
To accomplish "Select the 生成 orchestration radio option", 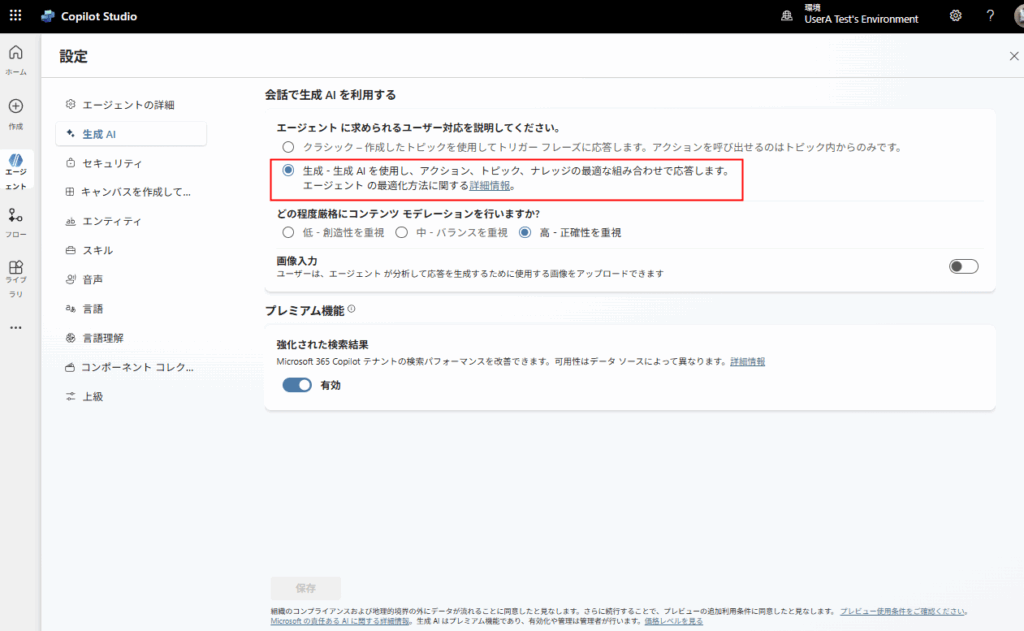I will (288, 170).
